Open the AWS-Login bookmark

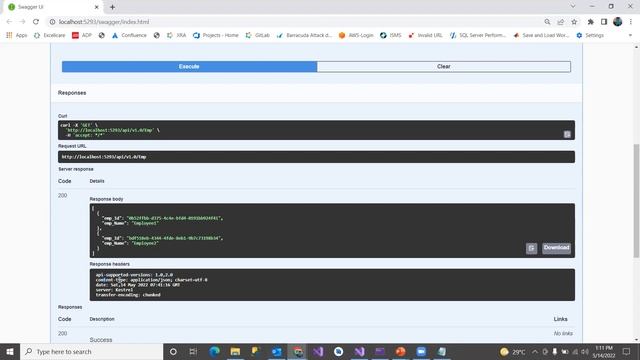pos(356,36)
